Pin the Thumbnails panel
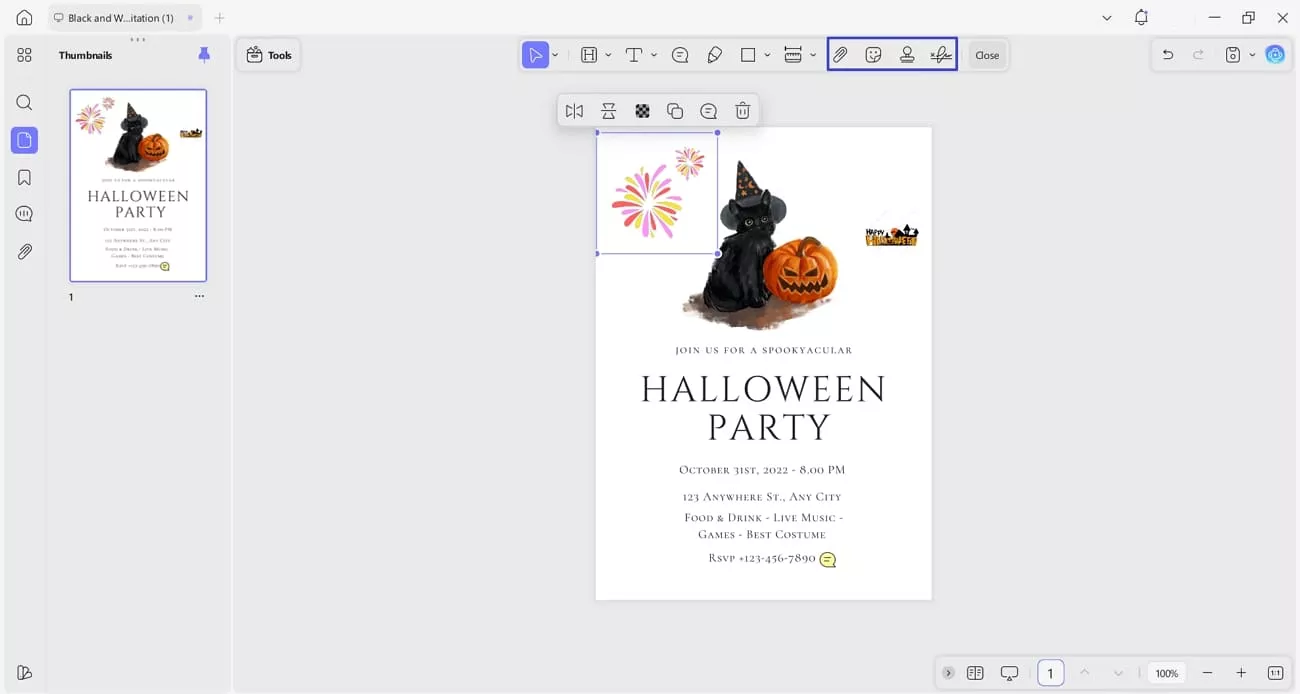 point(204,55)
